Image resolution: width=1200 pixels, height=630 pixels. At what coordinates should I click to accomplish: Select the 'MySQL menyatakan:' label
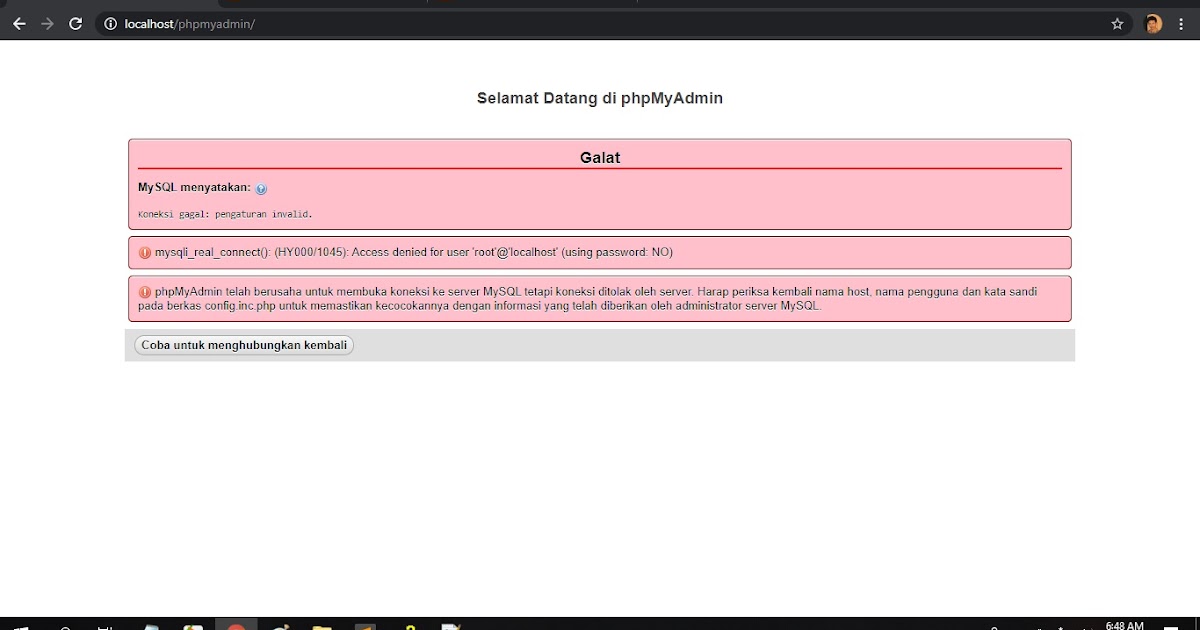tap(194, 188)
